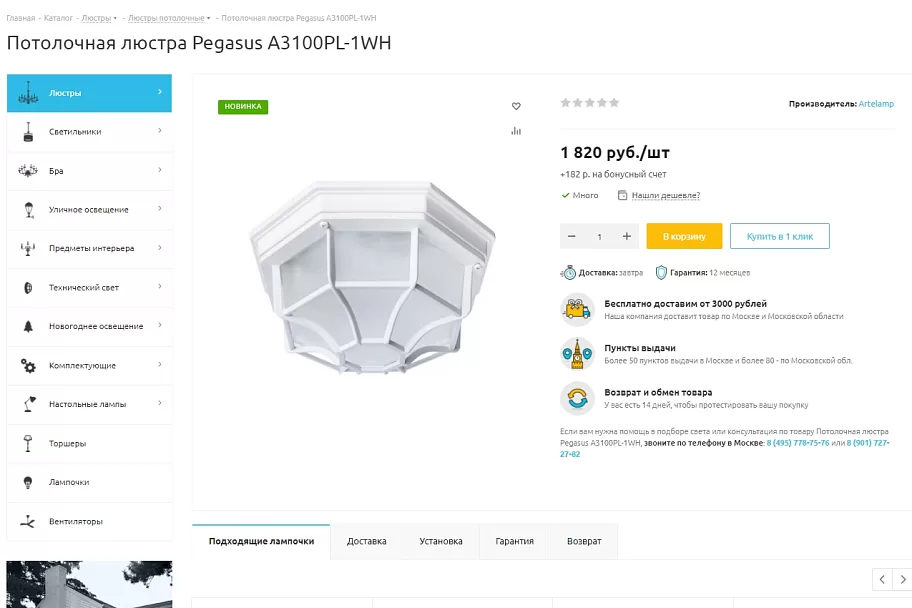Select the Лампочки bulb icon

click(28, 482)
